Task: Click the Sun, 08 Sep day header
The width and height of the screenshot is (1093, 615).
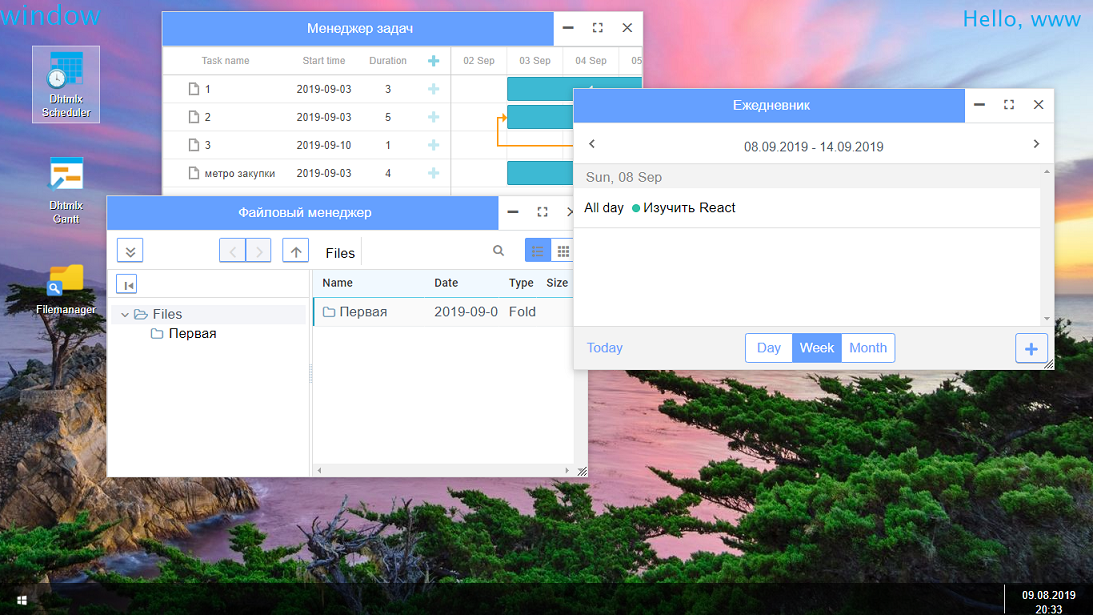Action: [x=807, y=177]
